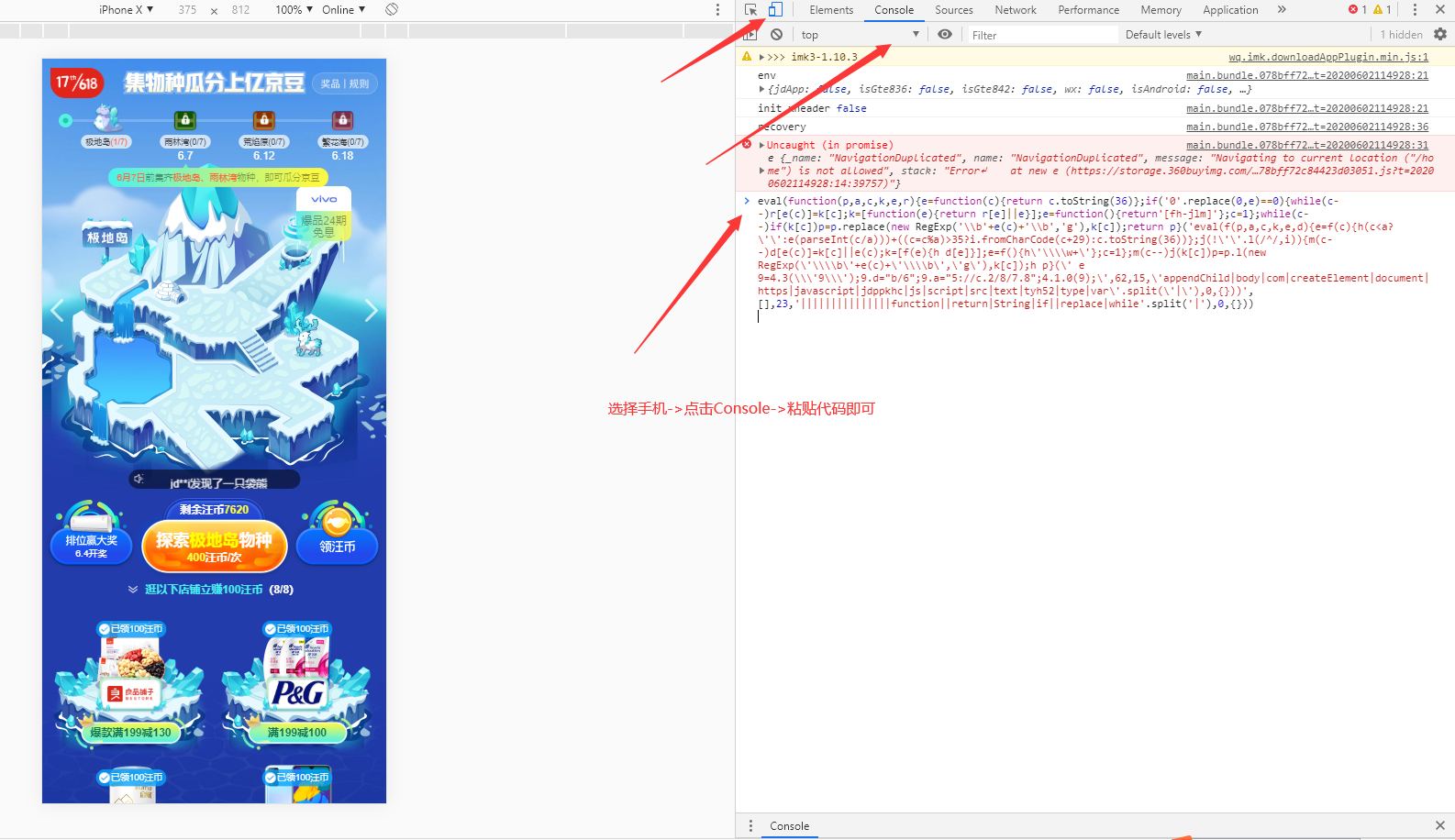This screenshot has width=1455, height=840.
Task: Focus the console Filter input
Action: [1043, 35]
